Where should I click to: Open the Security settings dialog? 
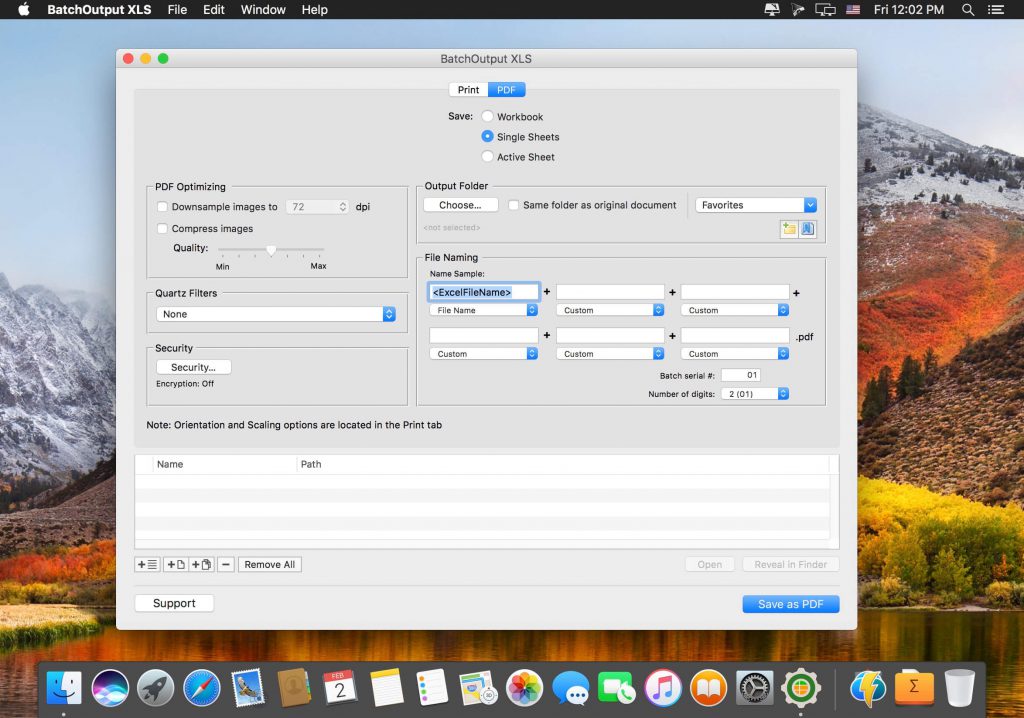(192, 367)
